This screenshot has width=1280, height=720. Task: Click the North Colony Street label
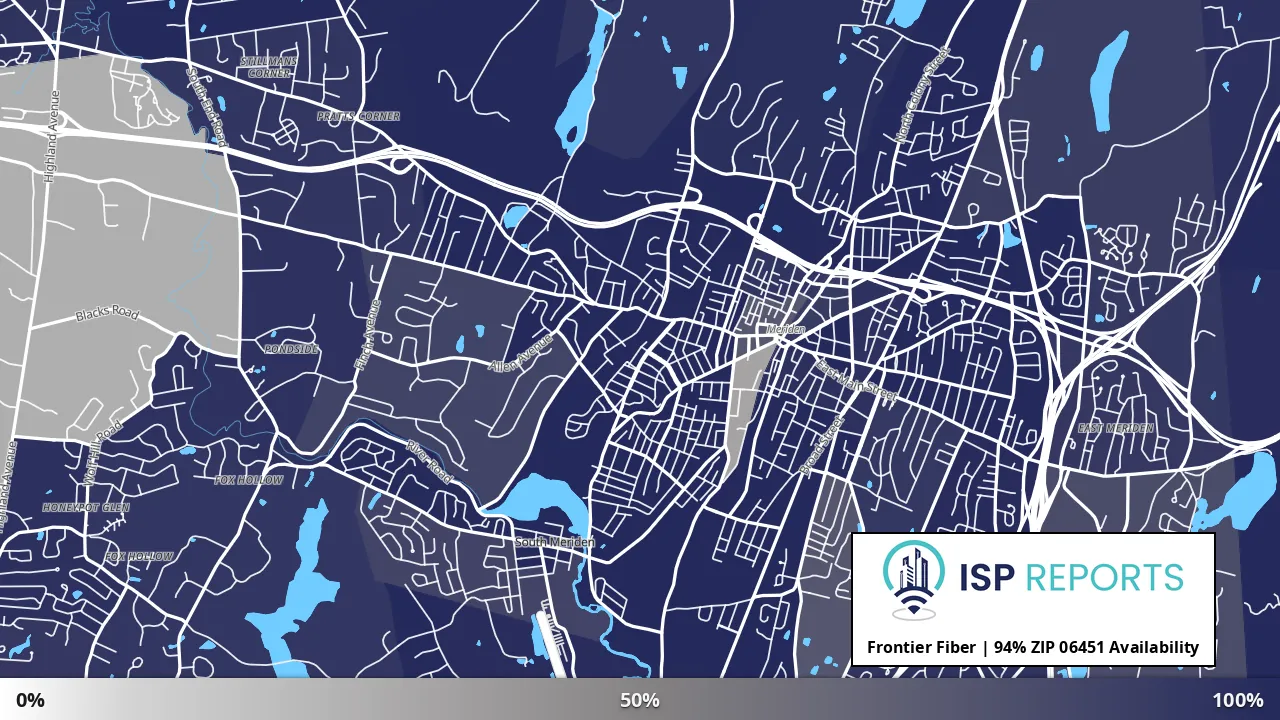(922, 97)
